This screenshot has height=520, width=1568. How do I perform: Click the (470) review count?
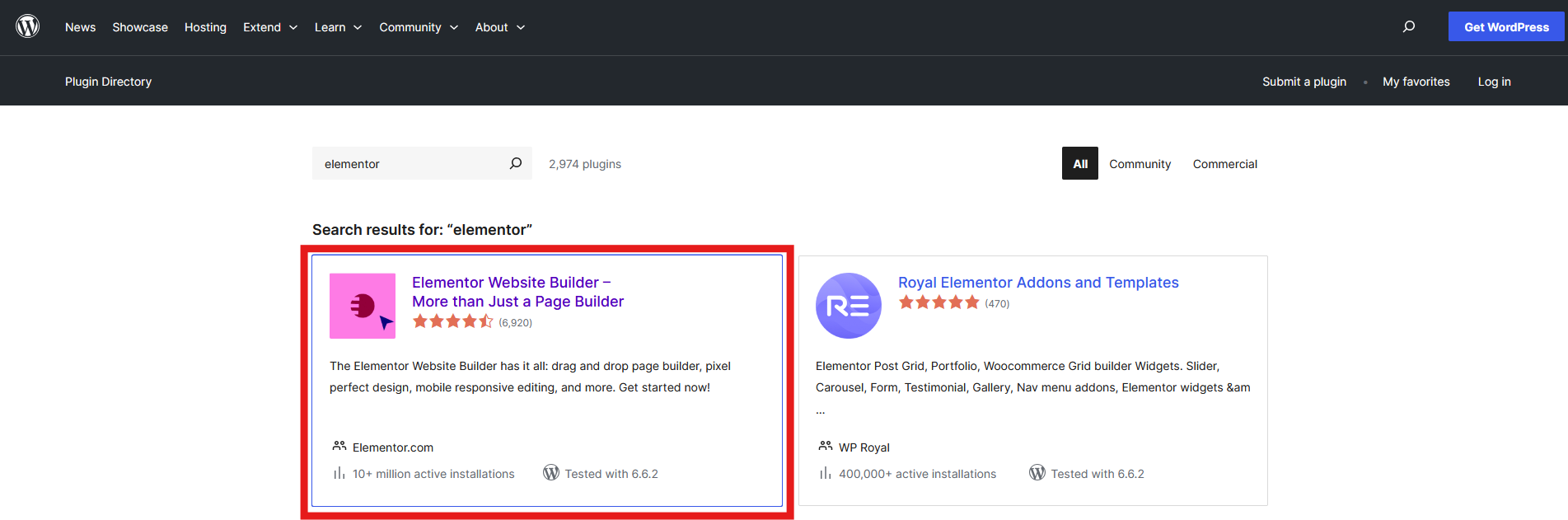pyautogui.click(x=997, y=303)
